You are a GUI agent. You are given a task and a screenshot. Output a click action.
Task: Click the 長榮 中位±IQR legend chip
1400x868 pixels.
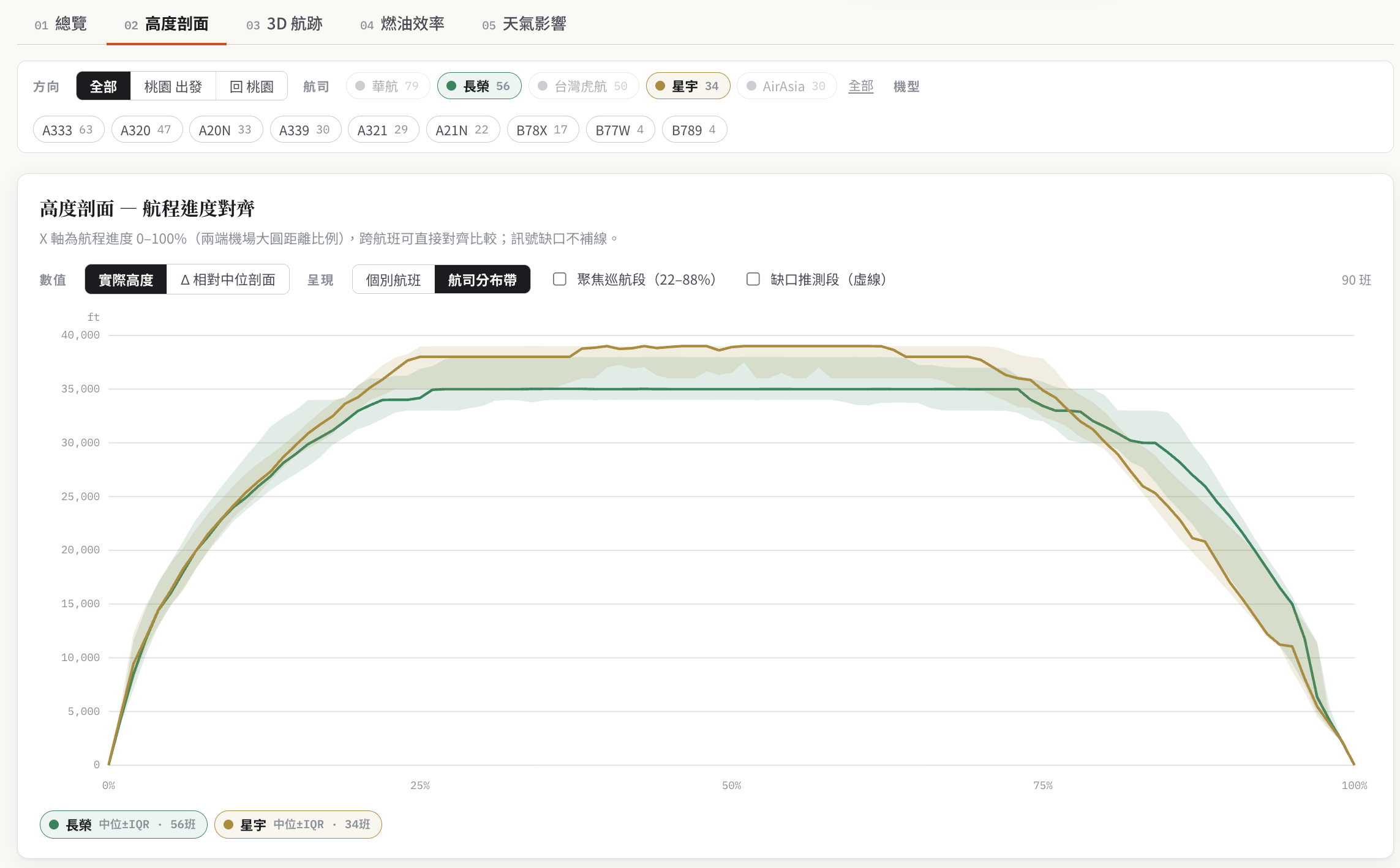[124, 825]
